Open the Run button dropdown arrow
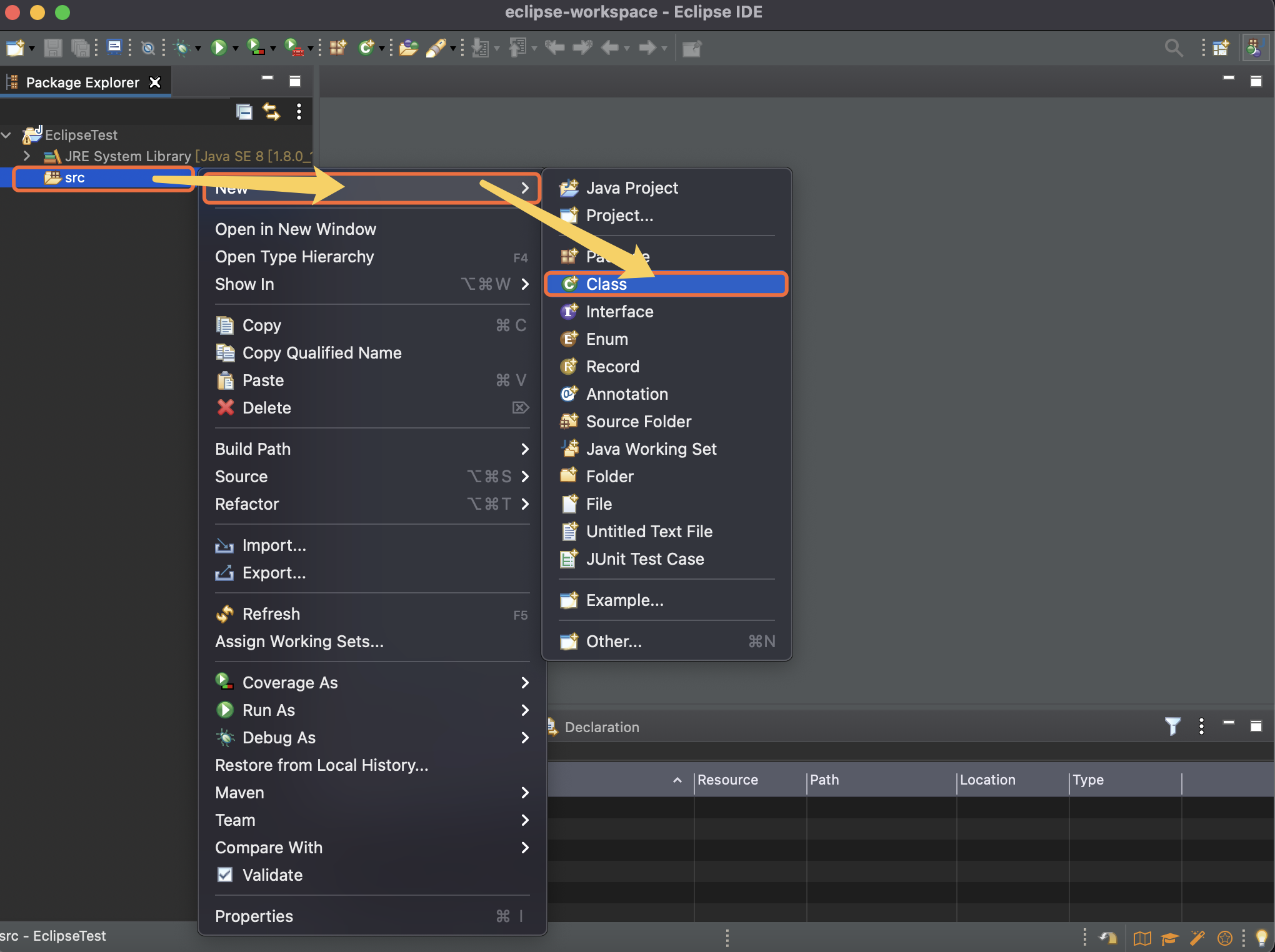 pyautogui.click(x=236, y=48)
